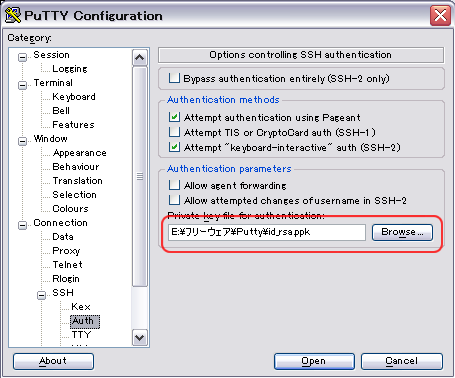Image resolution: width=455 pixels, height=378 pixels.
Task: Select the Proxy category
Action: tap(66, 251)
